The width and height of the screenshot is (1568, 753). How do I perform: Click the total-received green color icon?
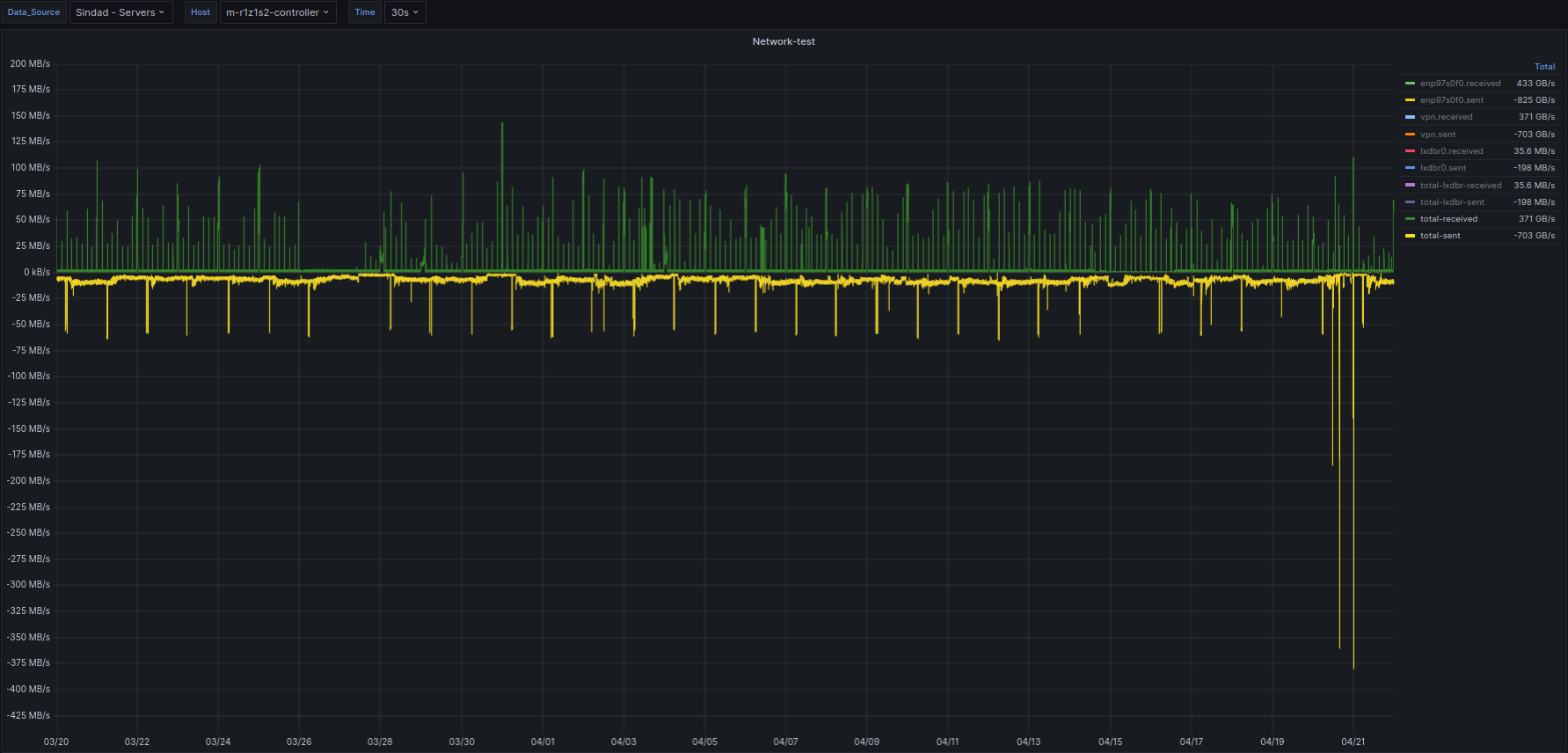[1410, 219]
